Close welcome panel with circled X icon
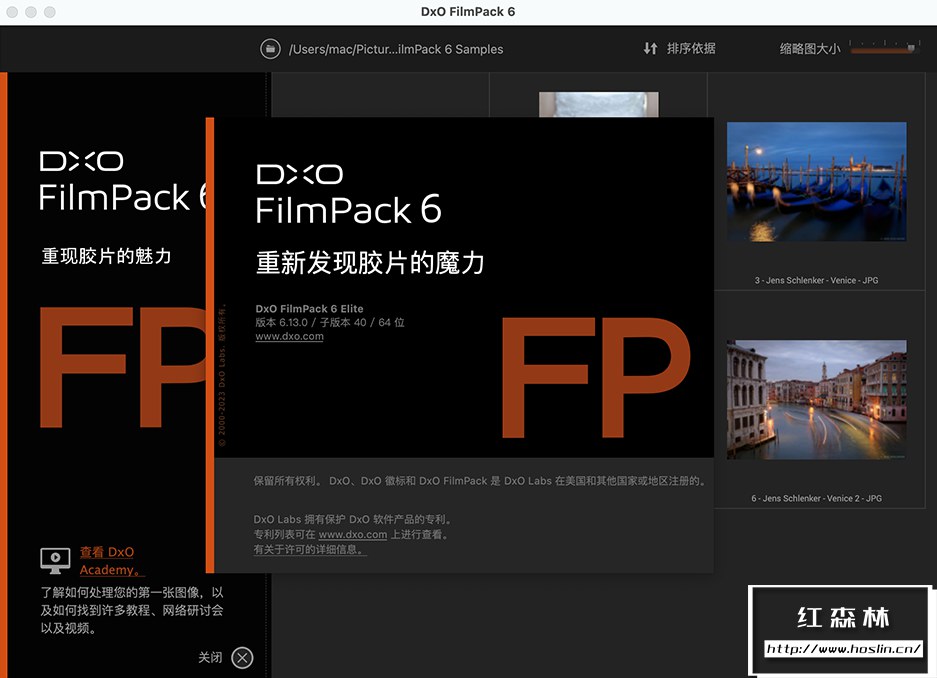Image resolution: width=937 pixels, height=678 pixels. click(242, 658)
